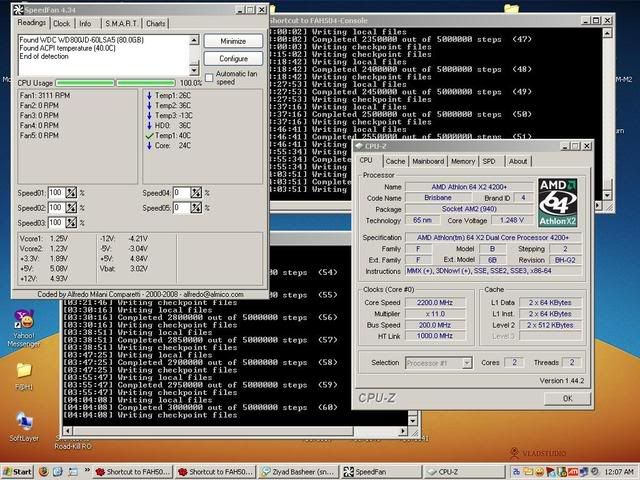This screenshot has height=480, width=640.
Task: Click the second CPU Usage green bar
Action: tap(146, 83)
